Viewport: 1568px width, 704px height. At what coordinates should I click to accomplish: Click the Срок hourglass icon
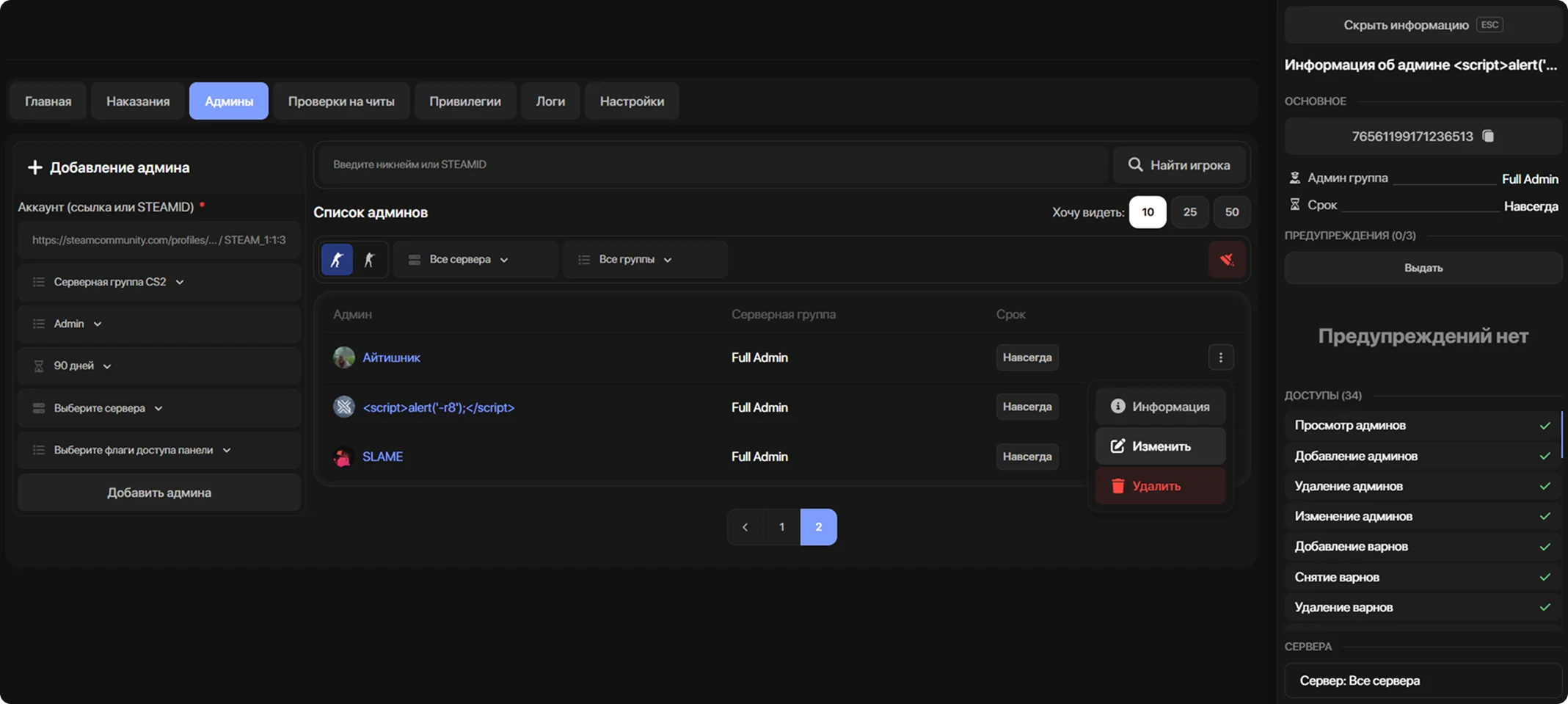(x=1295, y=205)
